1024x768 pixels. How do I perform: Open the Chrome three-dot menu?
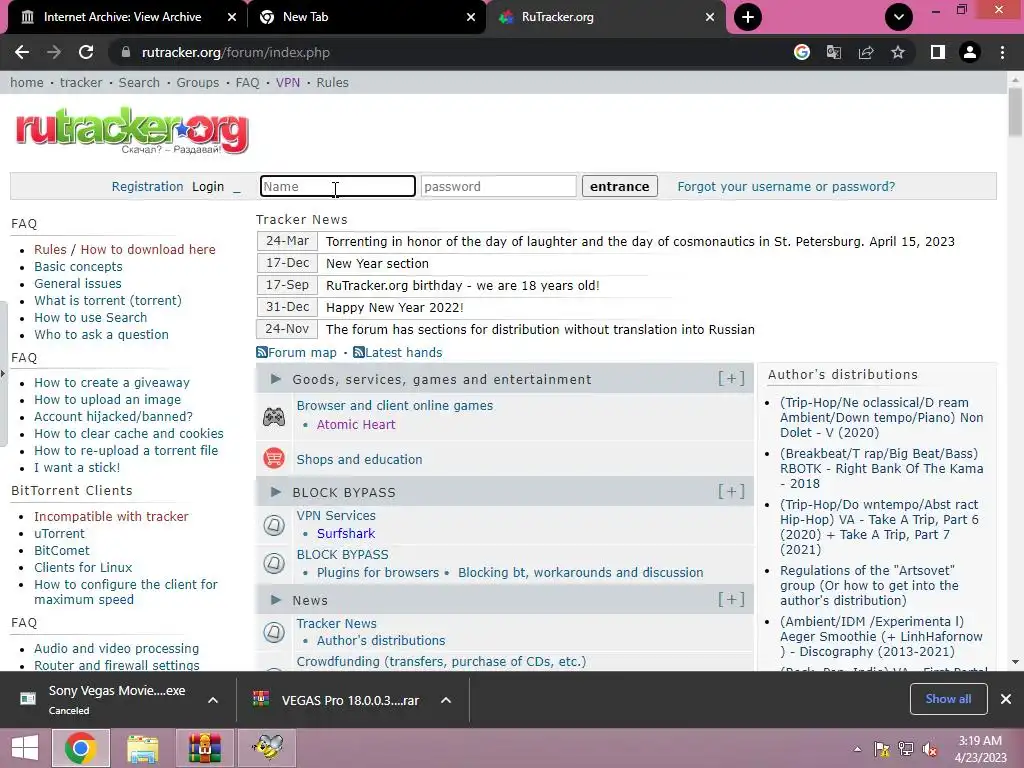tap(1002, 52)
